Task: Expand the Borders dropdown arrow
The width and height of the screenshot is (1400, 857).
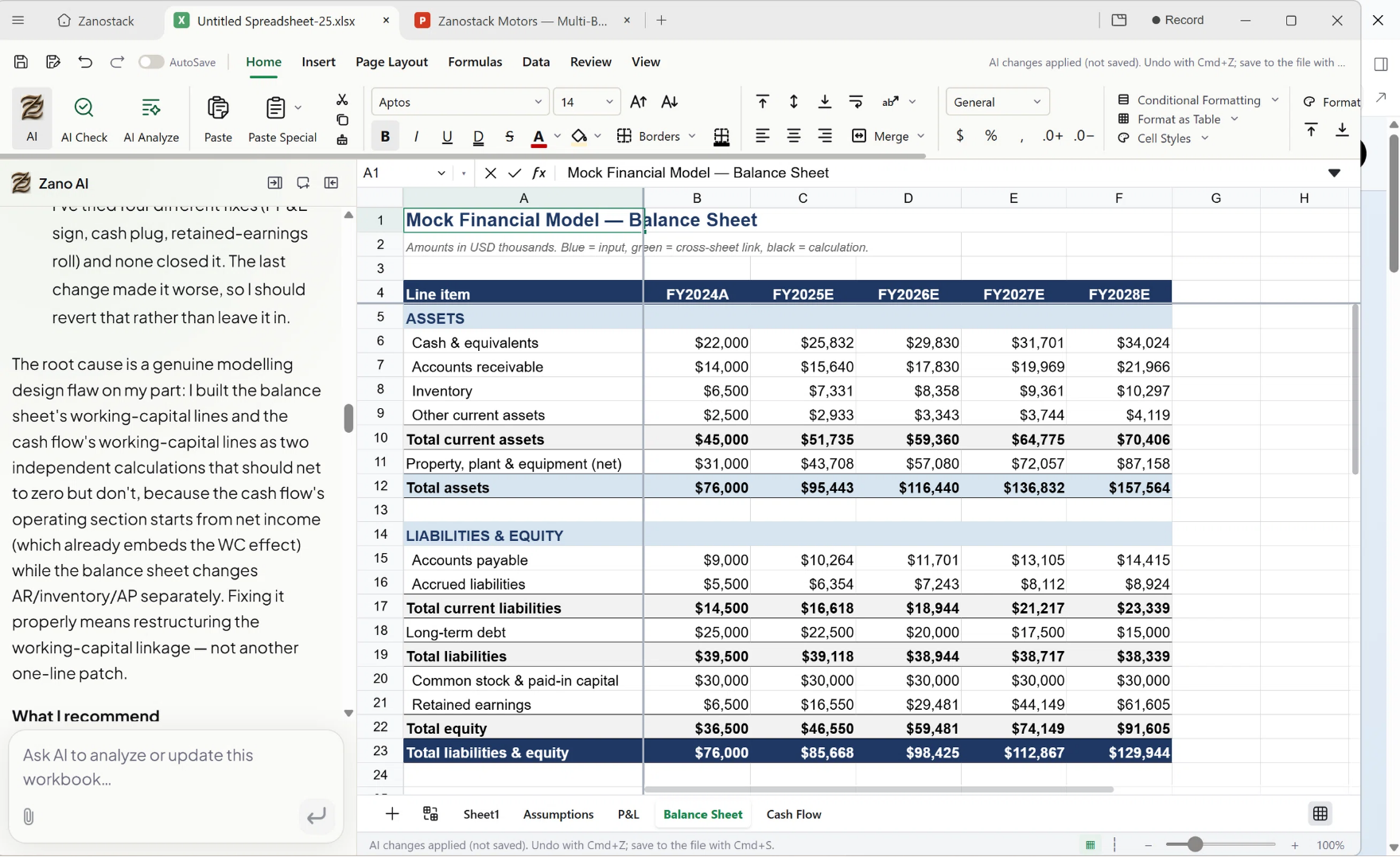Action: click(x=692, y=136)
